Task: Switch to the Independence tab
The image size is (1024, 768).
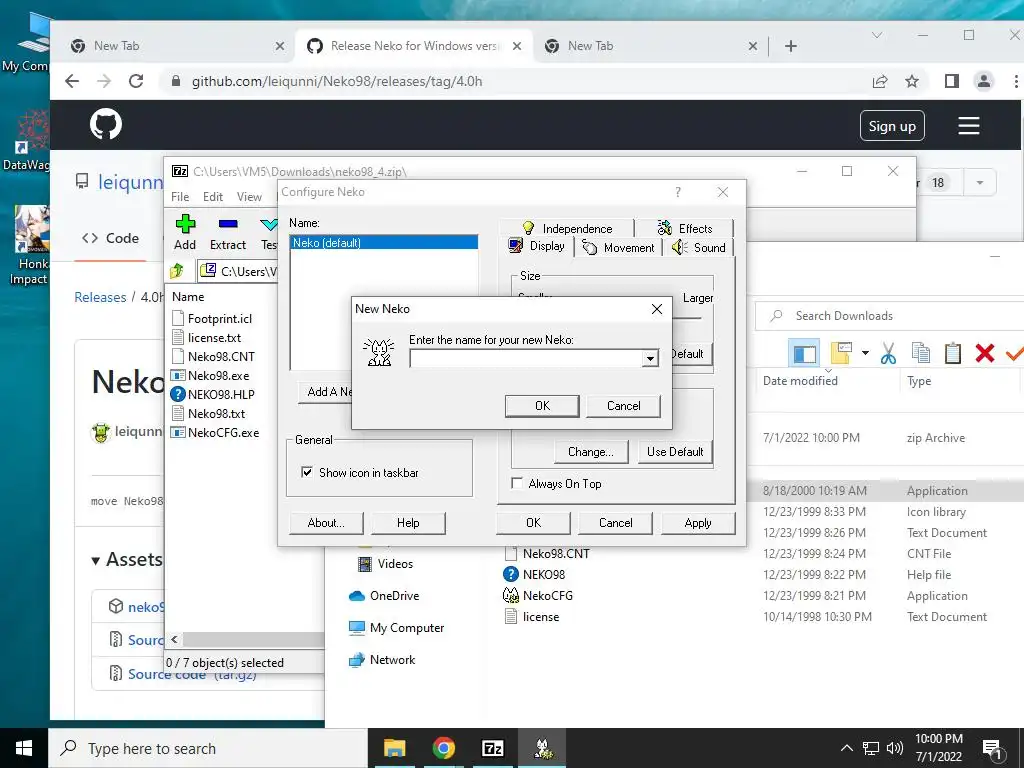Action: coord(567,228)
